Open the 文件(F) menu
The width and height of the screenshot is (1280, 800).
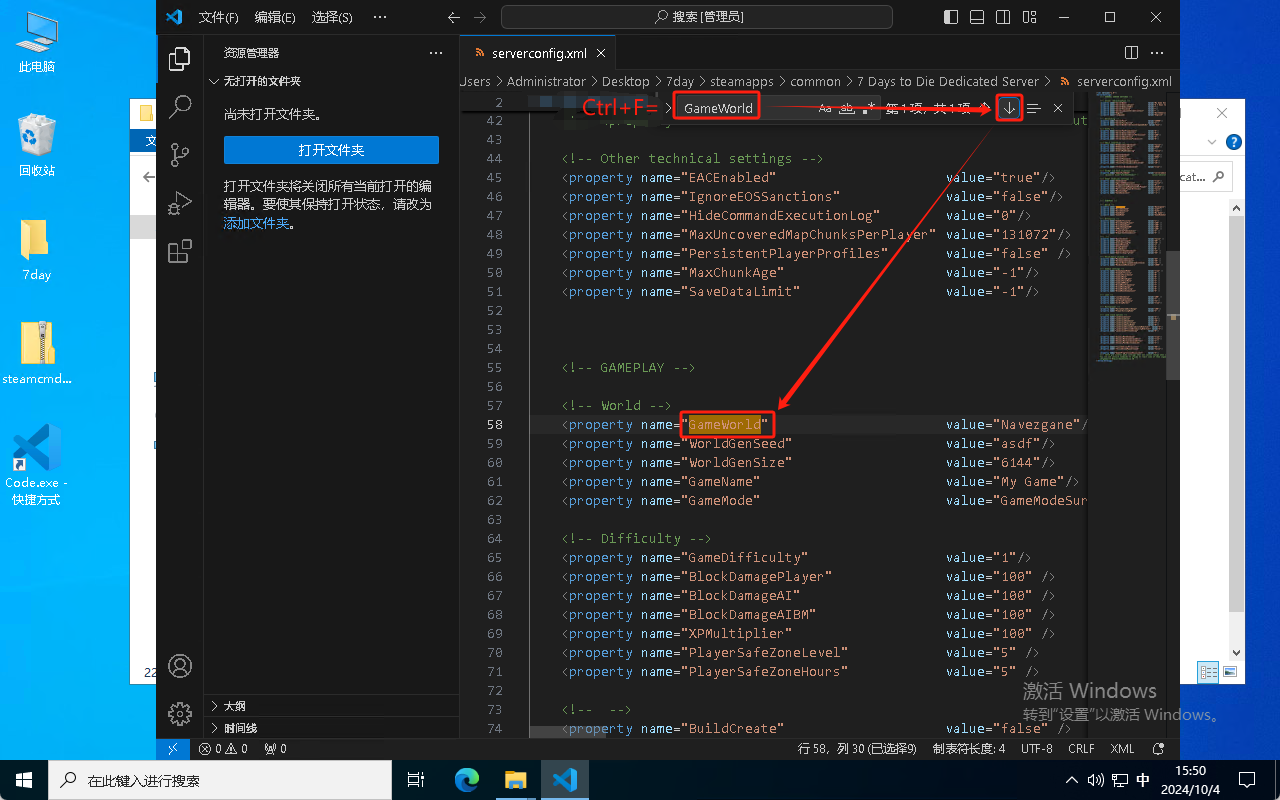218,17
